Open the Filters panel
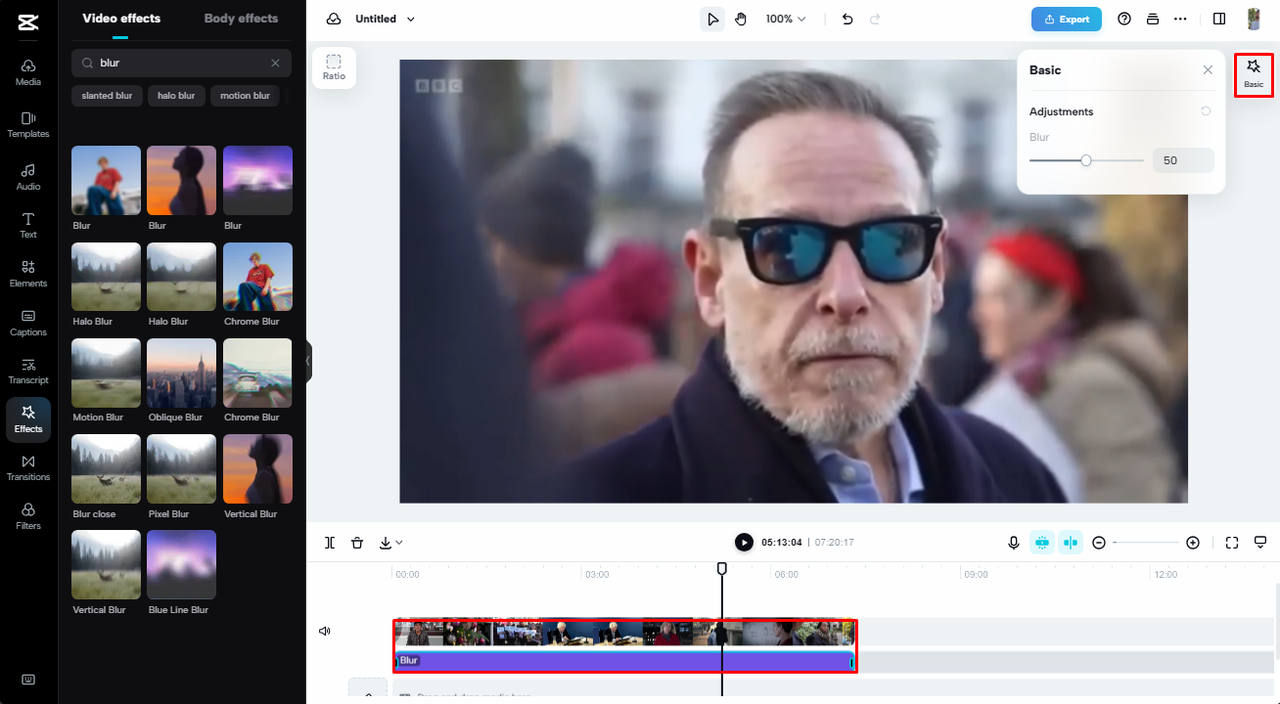 (28, 516)
